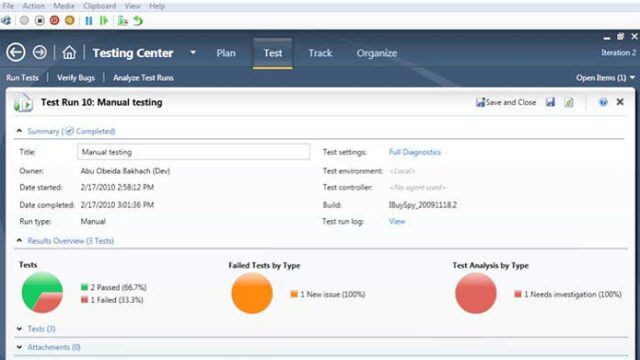
Task: Click the date started value 2/17/2010 2:58:12 PM
Action: point(117,187)
